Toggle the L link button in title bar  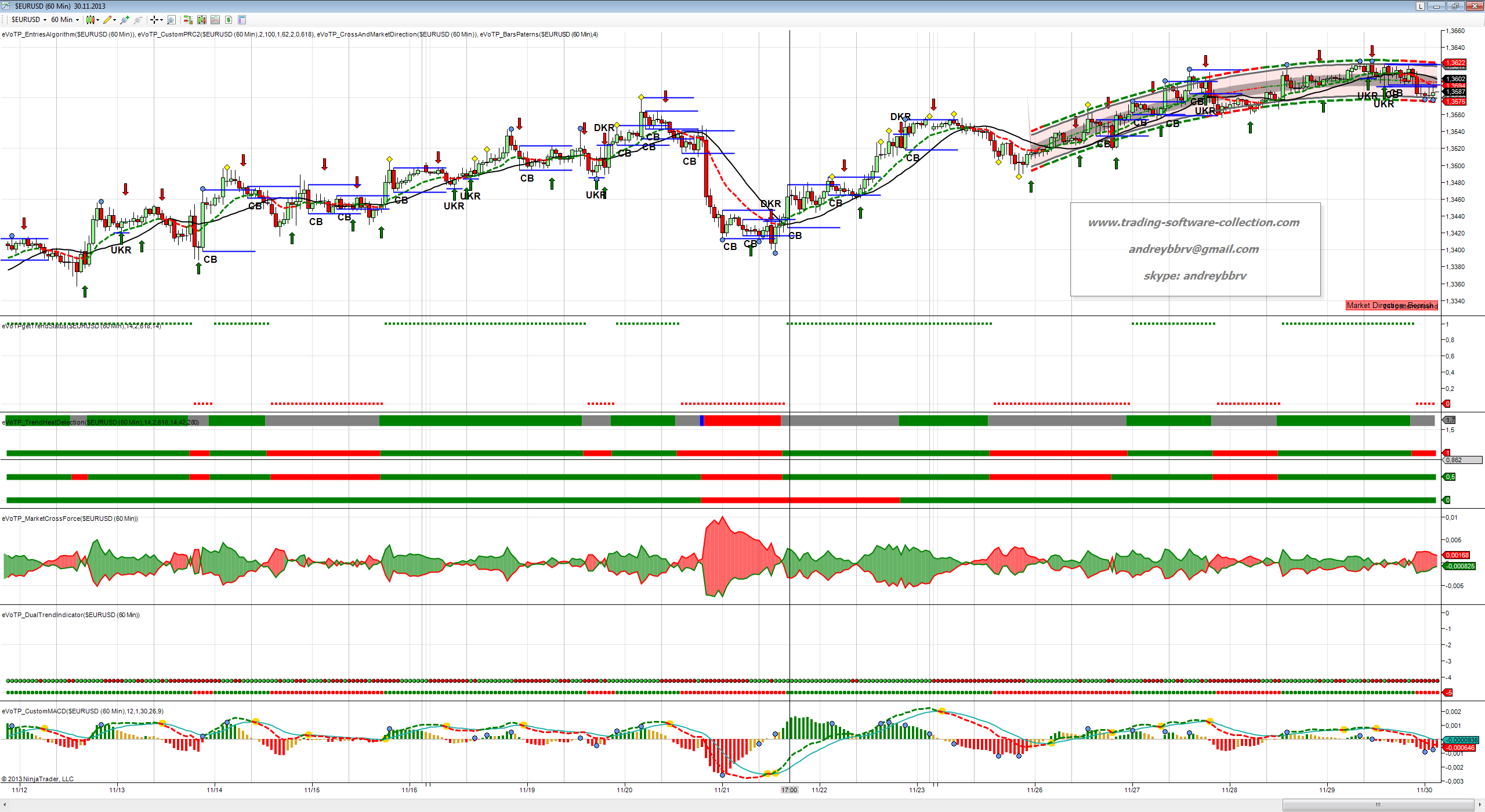tap(1420, 6)
